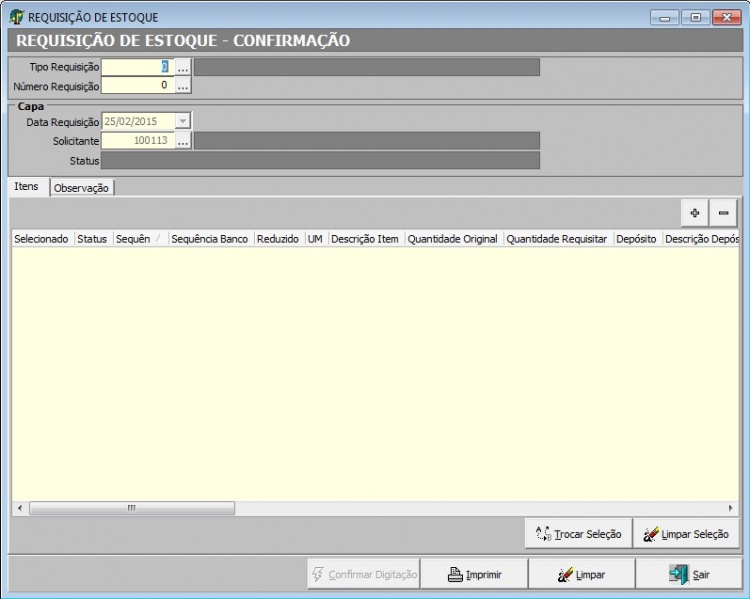The height and width of the screenshot is (599, 750).
Task: Click the Descrição Item column header
Action: coord(365,239)
